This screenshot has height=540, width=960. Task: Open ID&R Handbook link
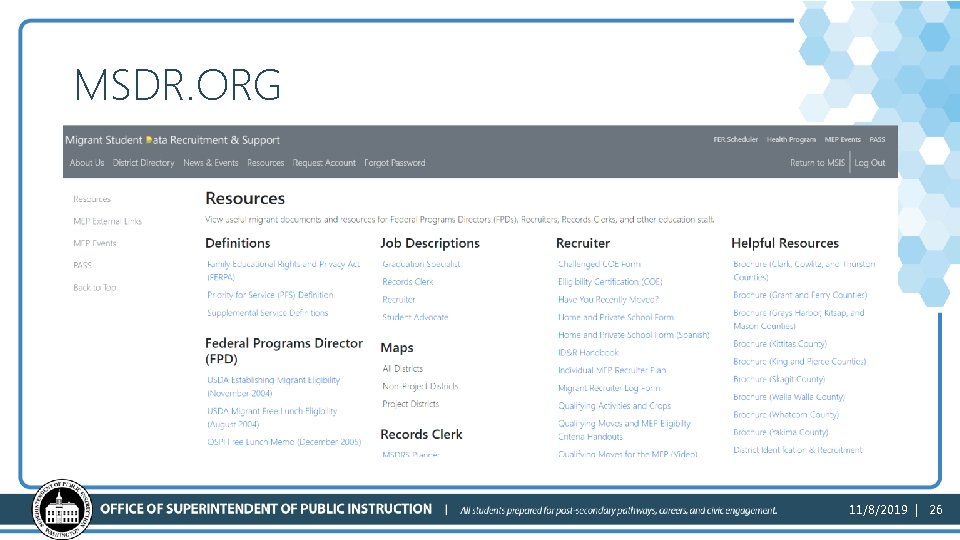tap(588, 353)
